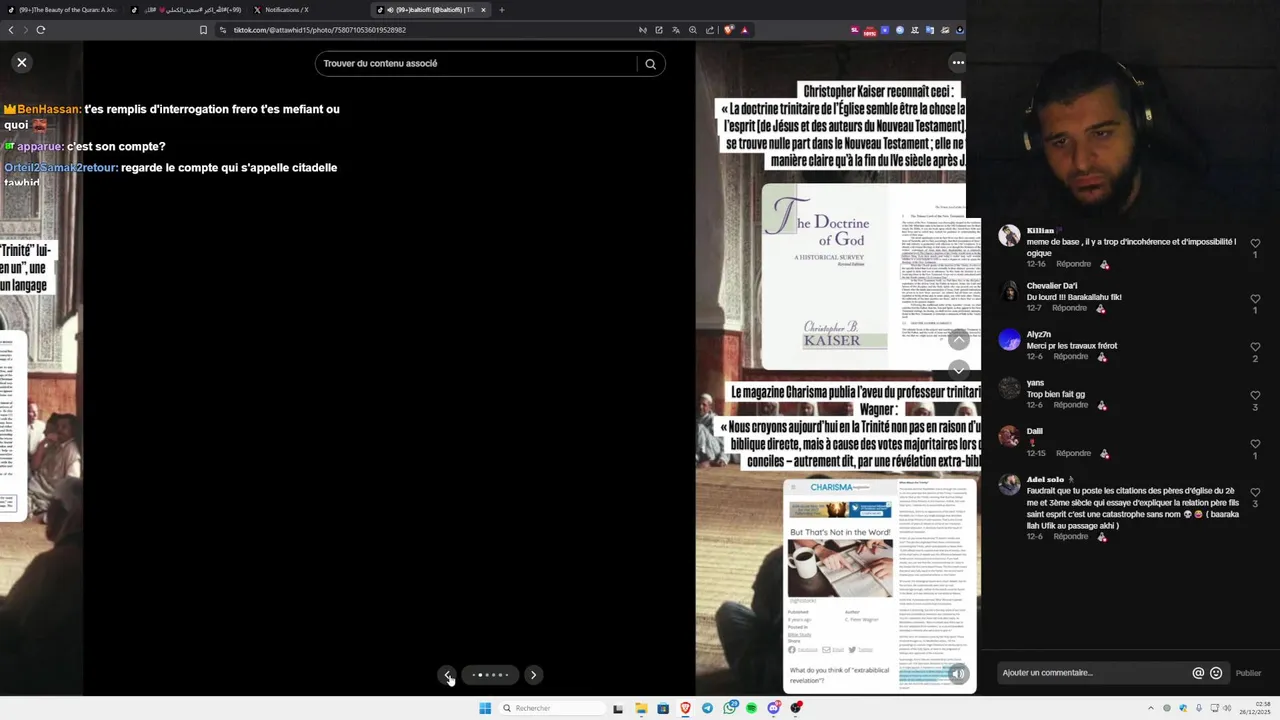This screenshot has height=720, width=1280.
Task: Open File Explorer from the taskbar
Action: [x=641, y=708]
